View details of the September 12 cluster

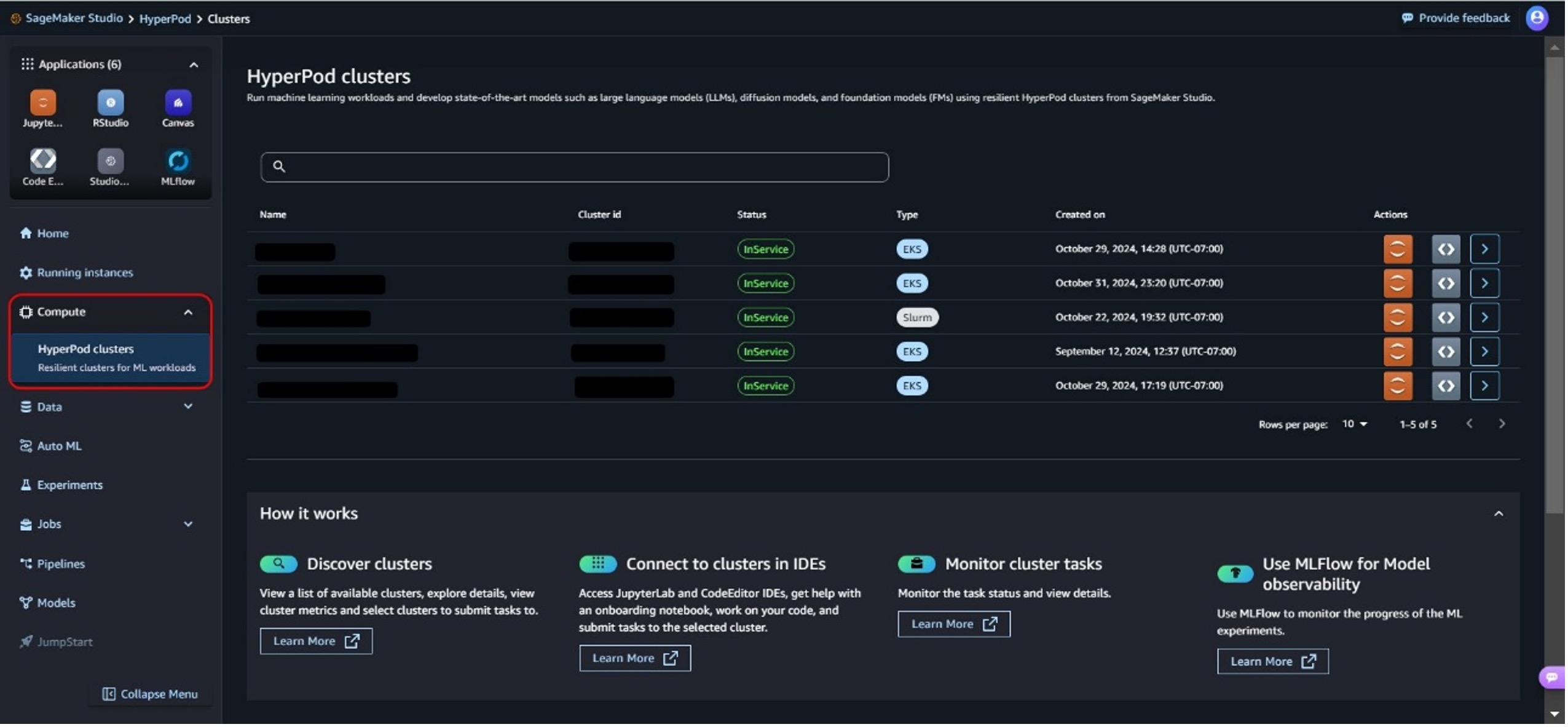pos(1486,352)
